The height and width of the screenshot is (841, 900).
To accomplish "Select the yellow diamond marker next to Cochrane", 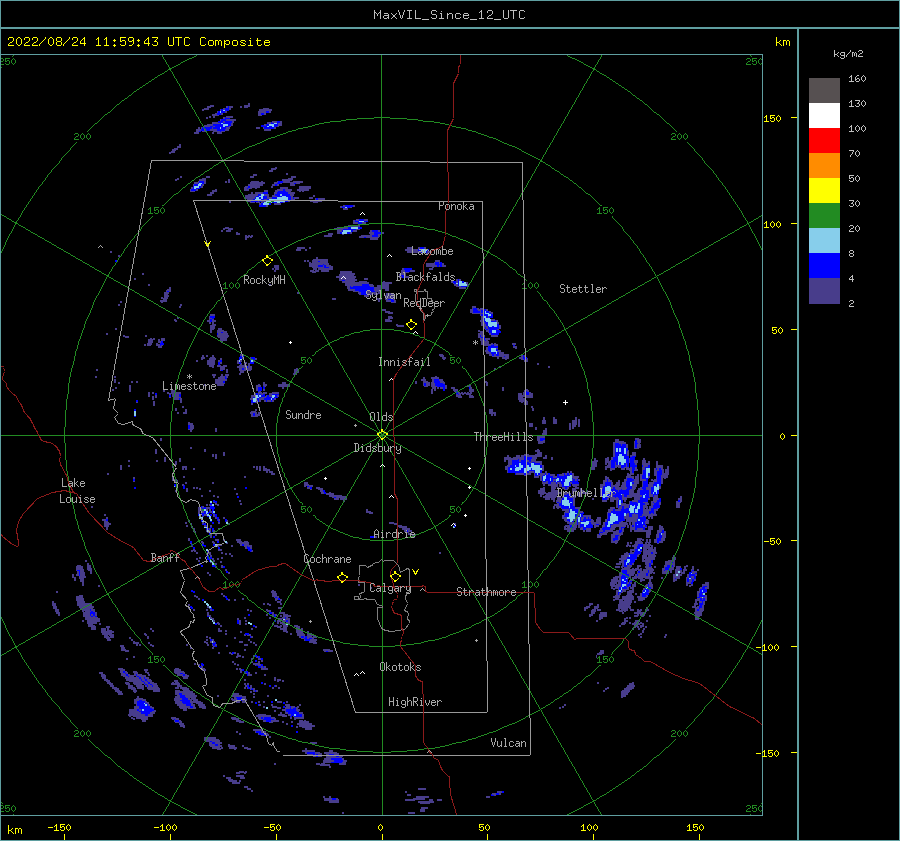I will tap(342, 577).
